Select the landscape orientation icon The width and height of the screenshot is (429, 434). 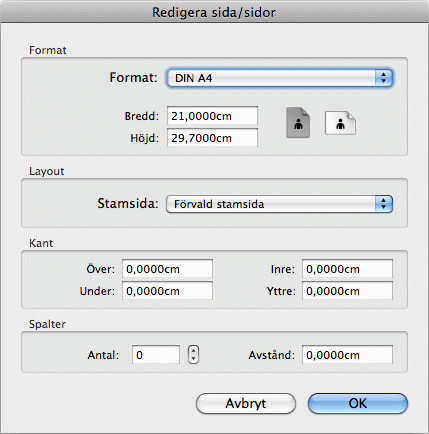click(x=340, y=123)
